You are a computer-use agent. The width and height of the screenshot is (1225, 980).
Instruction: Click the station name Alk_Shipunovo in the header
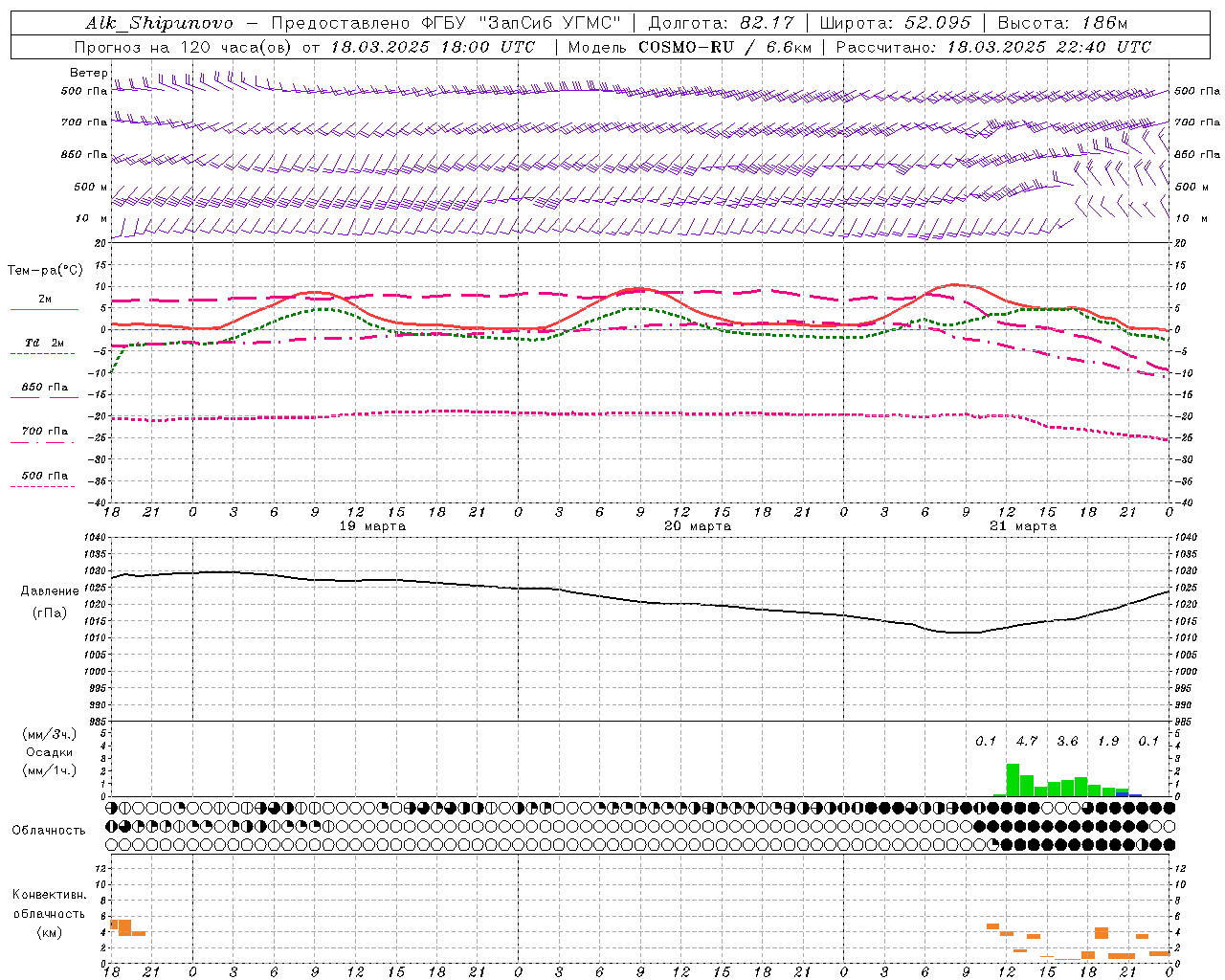(x=159, y=23)
